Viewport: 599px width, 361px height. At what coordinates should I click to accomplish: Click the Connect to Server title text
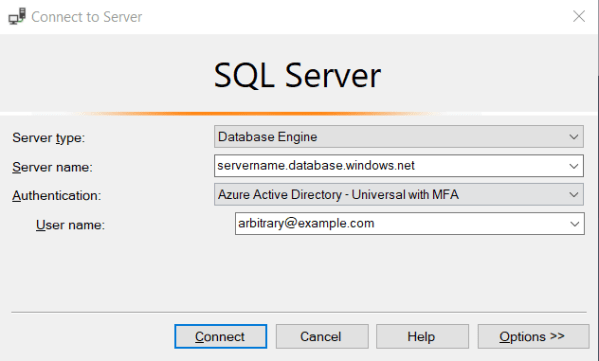pyautogui.click(x=87, y=17)
